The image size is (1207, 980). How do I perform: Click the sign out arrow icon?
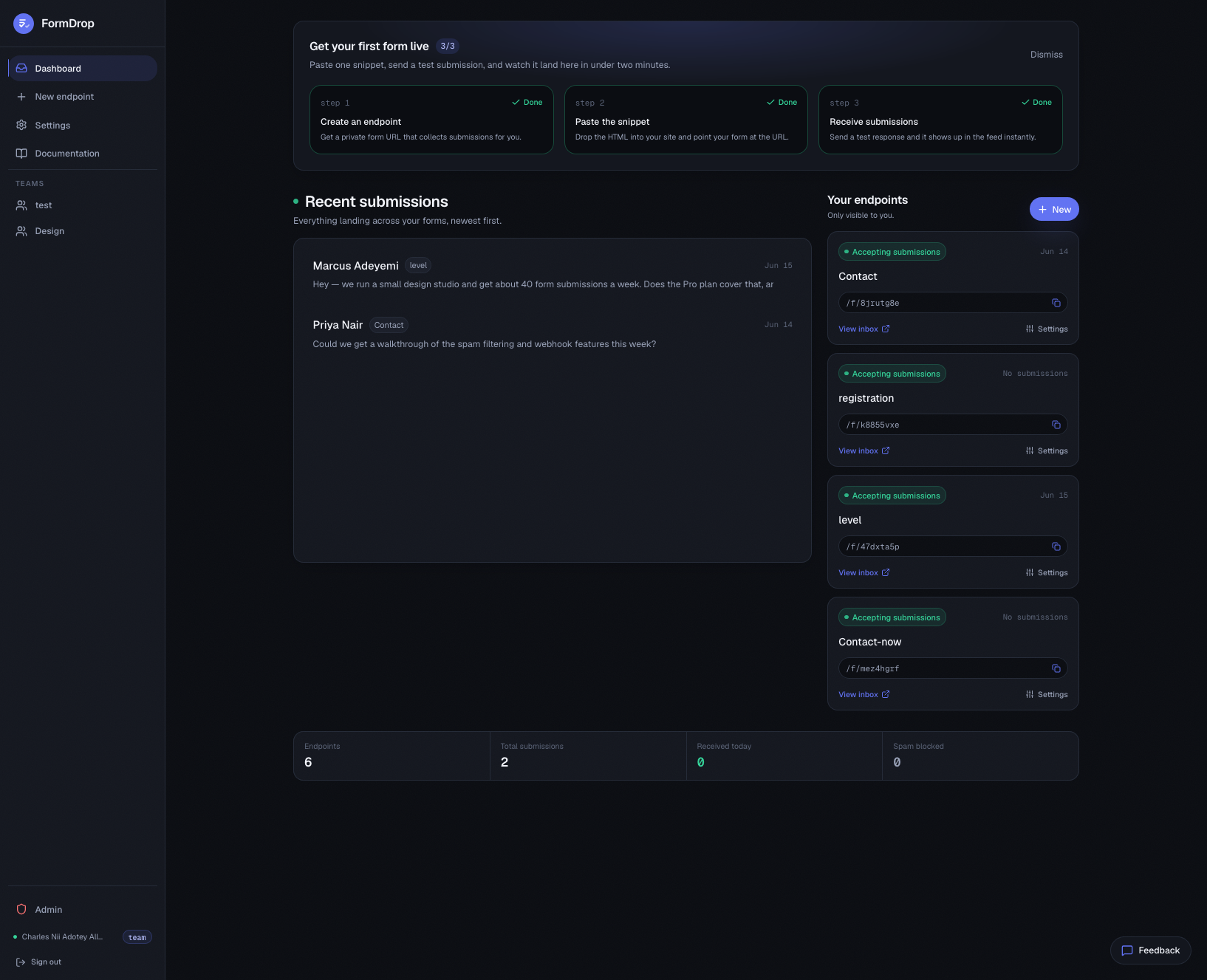click(21, 962)
